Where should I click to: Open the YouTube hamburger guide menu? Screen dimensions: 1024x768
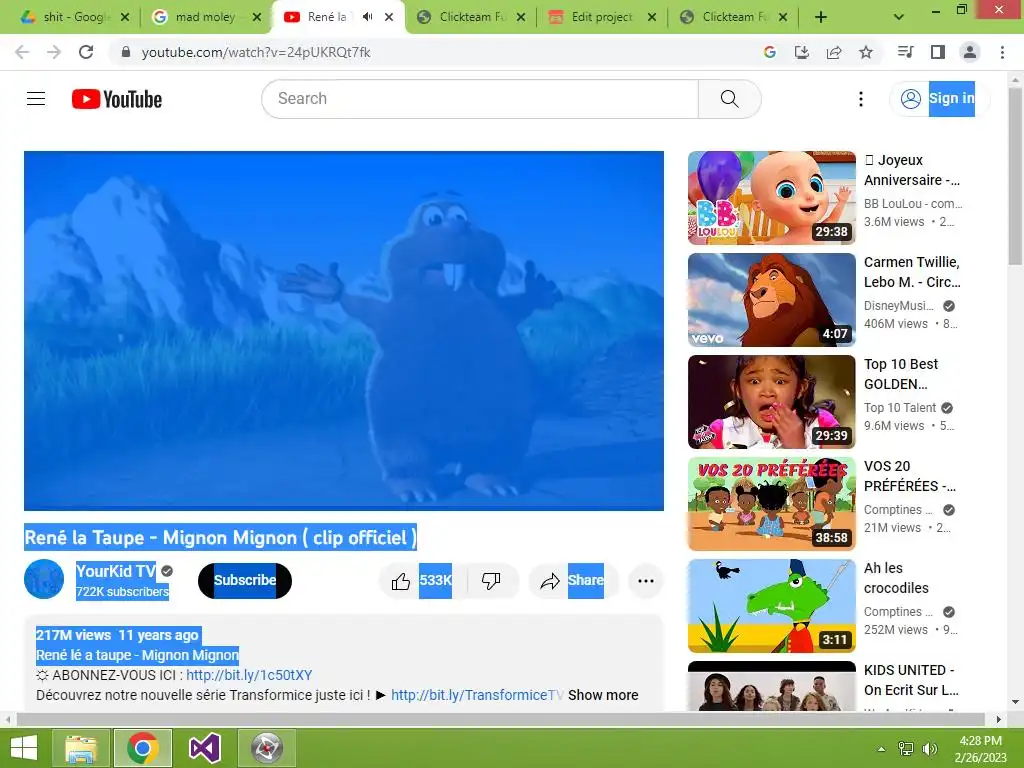(36, 99)
